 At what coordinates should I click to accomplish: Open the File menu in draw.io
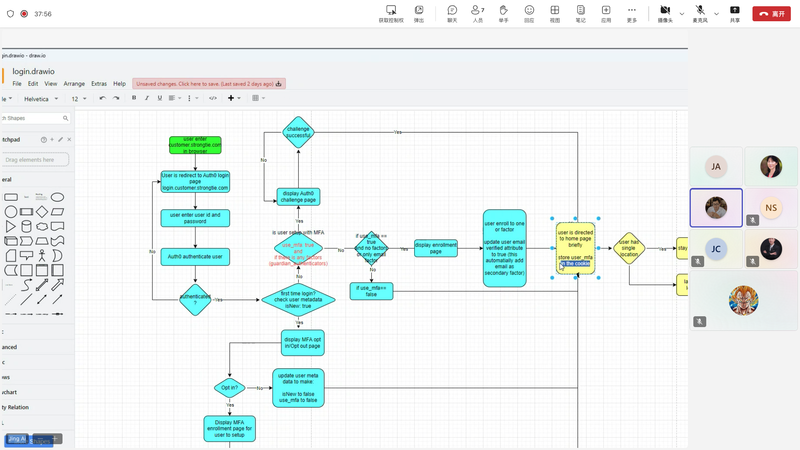click(17, 84)
